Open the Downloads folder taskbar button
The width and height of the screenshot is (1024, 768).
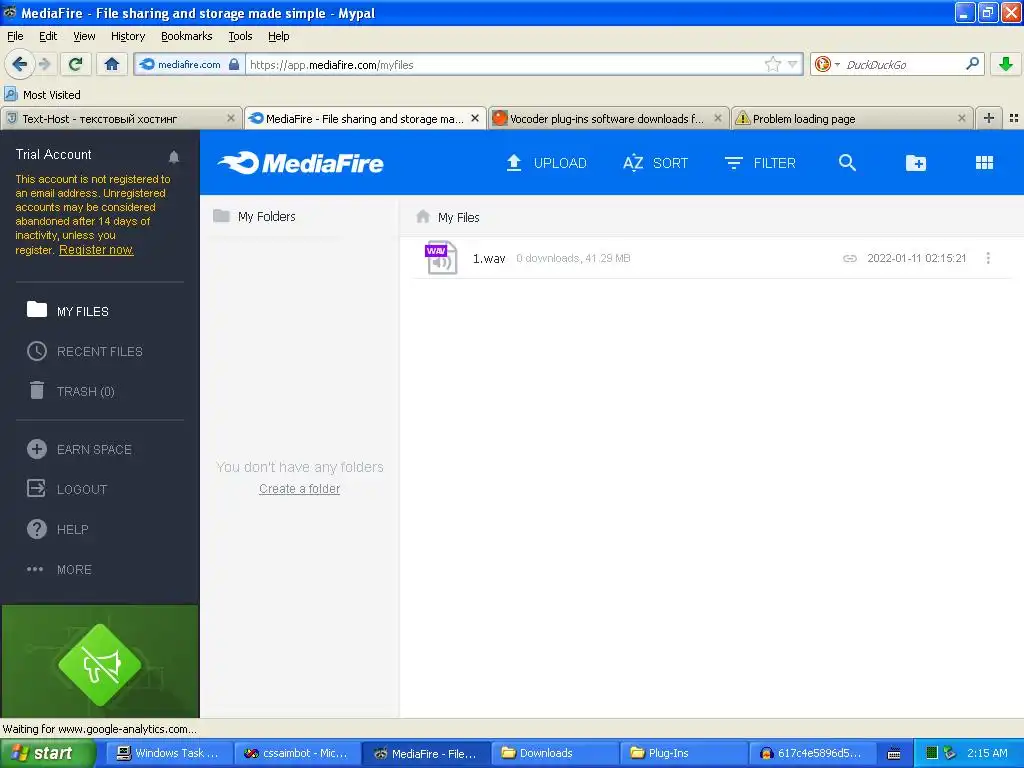pyautogui.click(x=554, y=753)
